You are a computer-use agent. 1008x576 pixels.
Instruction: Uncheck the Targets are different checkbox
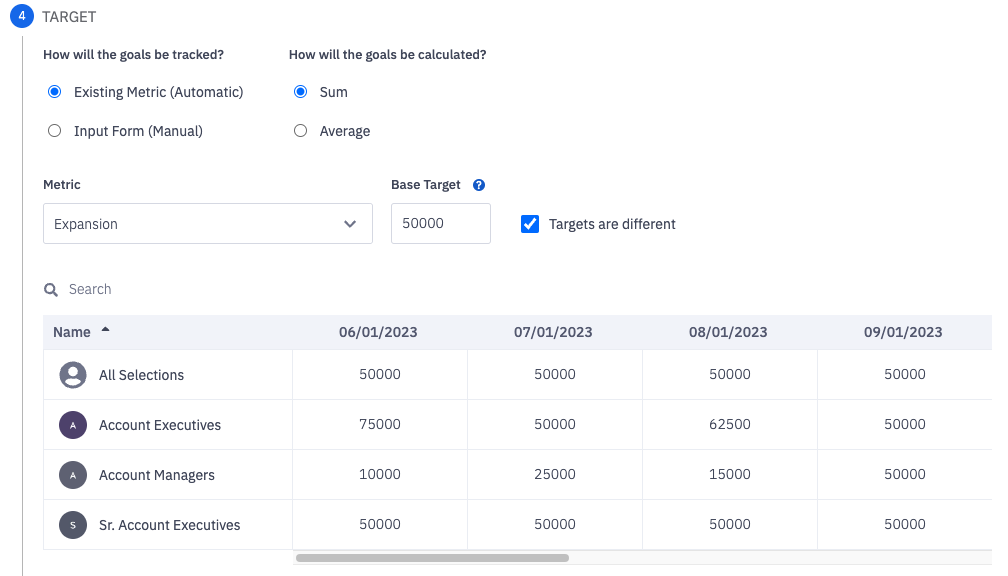(x=530, y=224)
